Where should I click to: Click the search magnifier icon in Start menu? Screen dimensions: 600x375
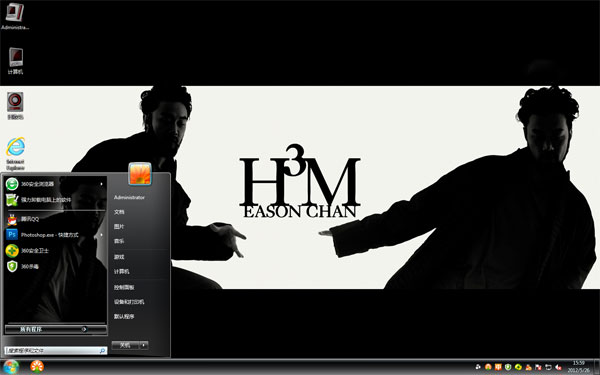102,351
